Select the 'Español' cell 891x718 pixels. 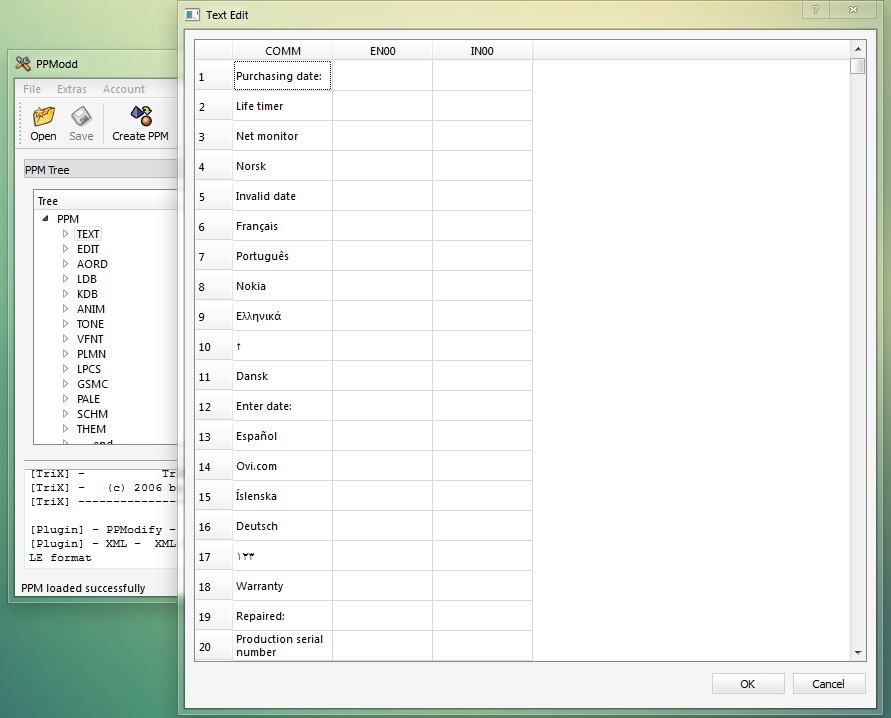click(282, 436)
